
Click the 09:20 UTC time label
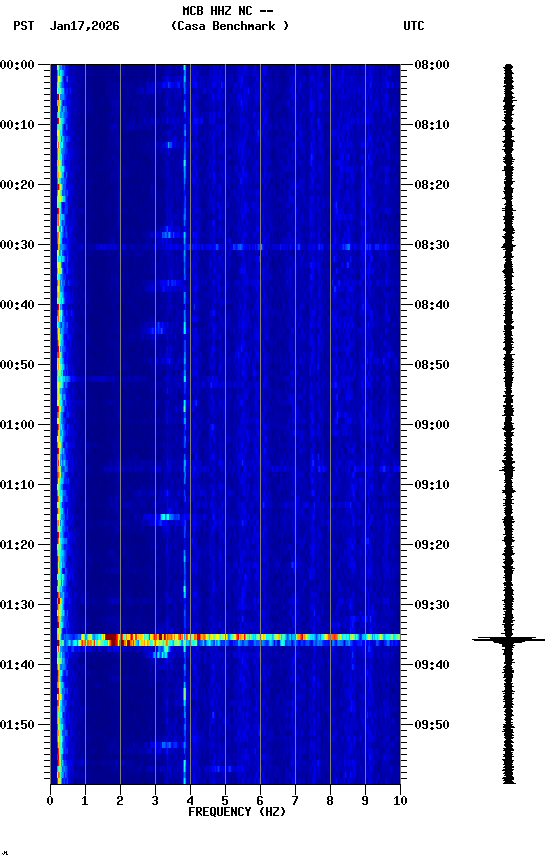[432, 545]
